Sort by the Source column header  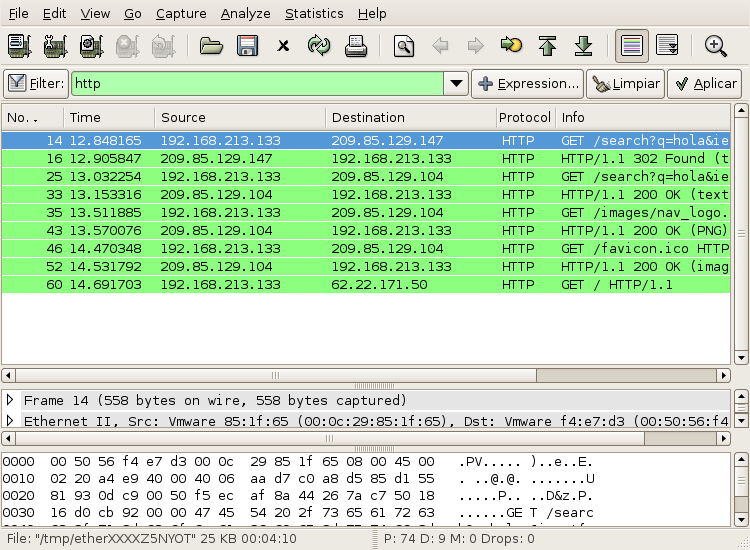pyautogui.click(x=240, y=118)
